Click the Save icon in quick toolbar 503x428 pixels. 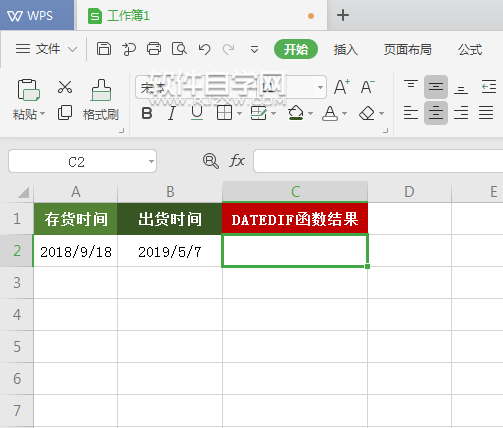104,49
